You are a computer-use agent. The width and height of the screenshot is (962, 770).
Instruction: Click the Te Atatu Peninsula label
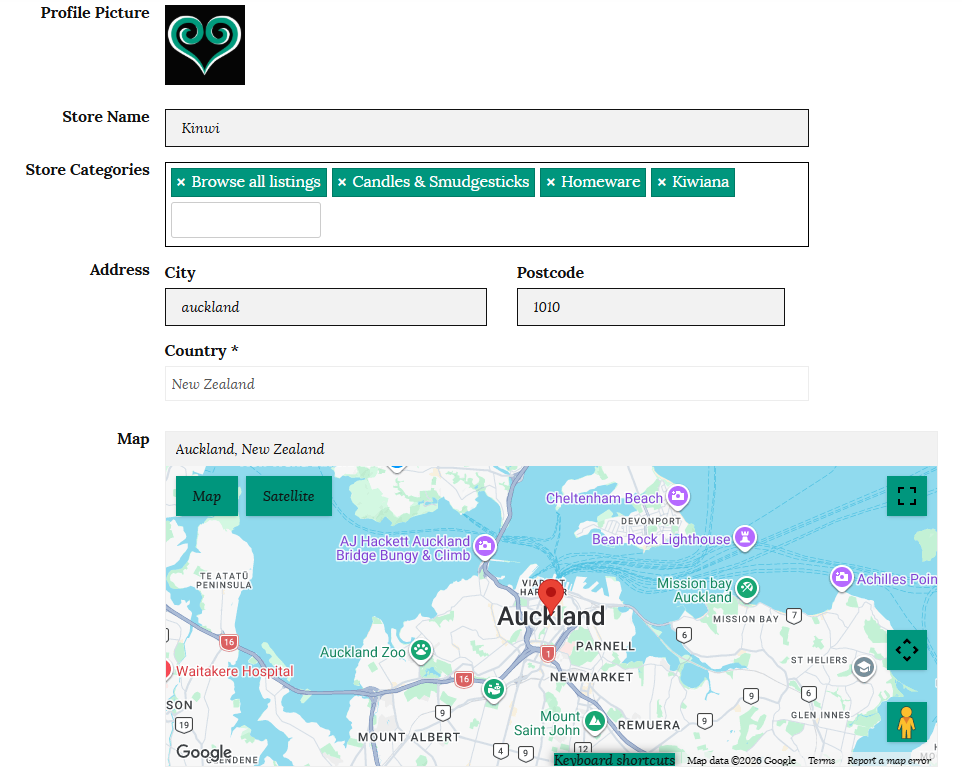point(224,580)
